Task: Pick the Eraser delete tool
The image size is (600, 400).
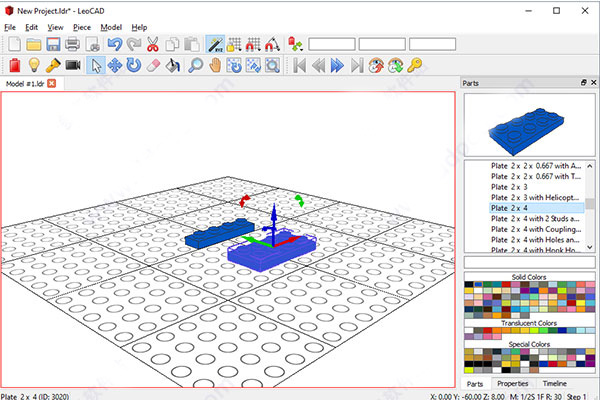Action: (152, 65)
